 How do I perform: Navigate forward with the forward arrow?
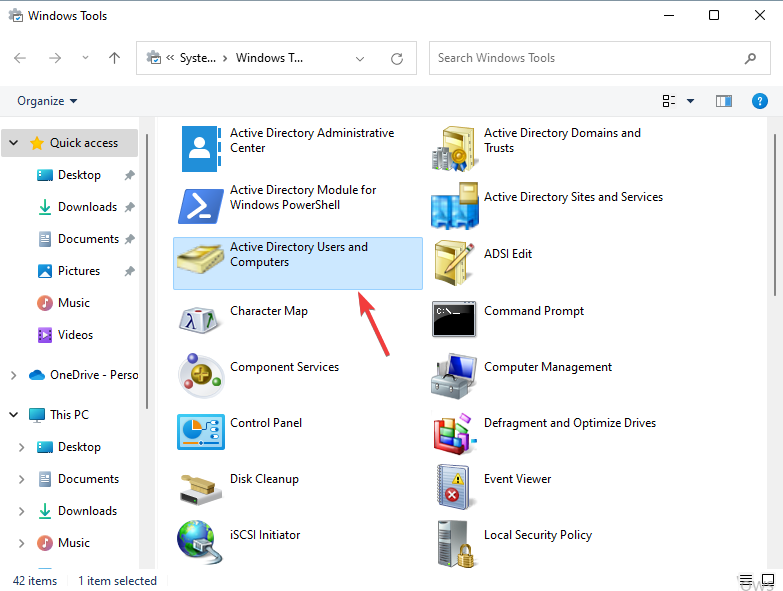click(55, 58)
